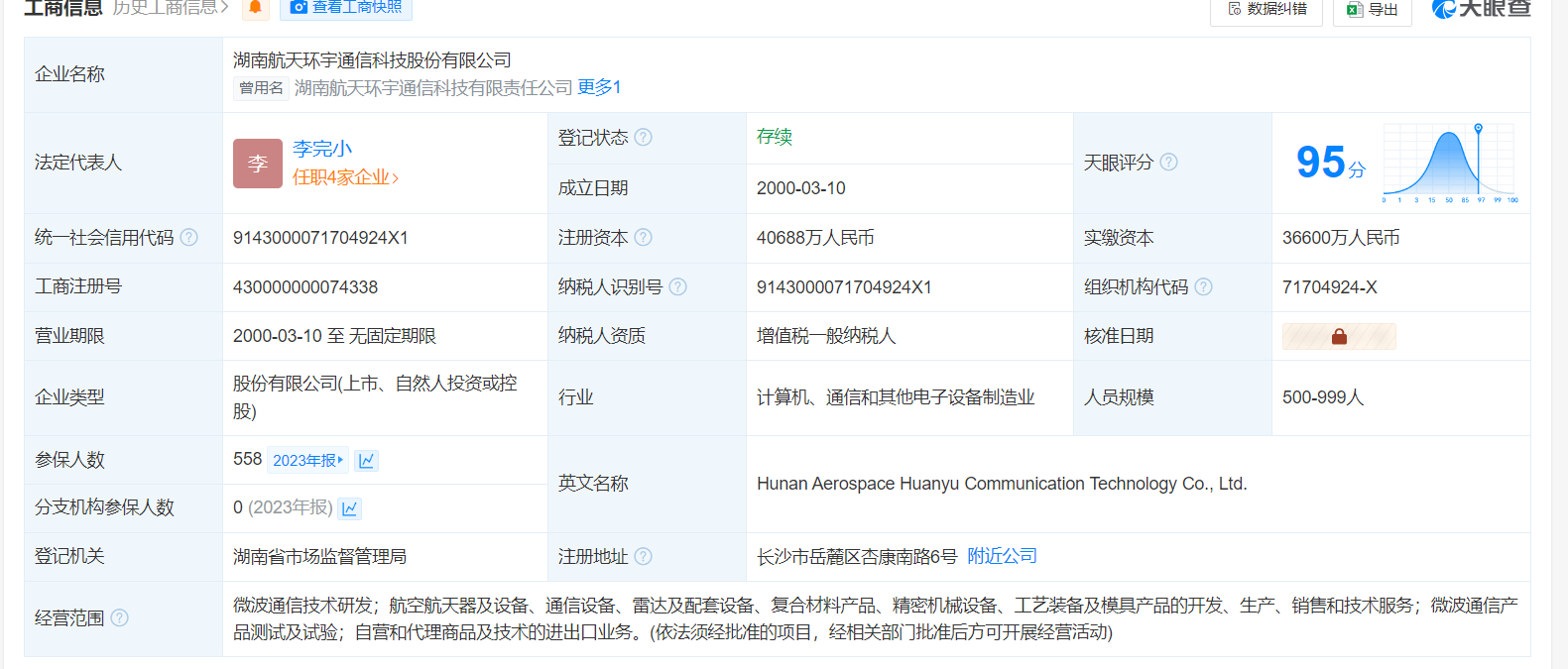Click the 英文名称 label
Screen dimensions: 1568x669
coord(593,484)
